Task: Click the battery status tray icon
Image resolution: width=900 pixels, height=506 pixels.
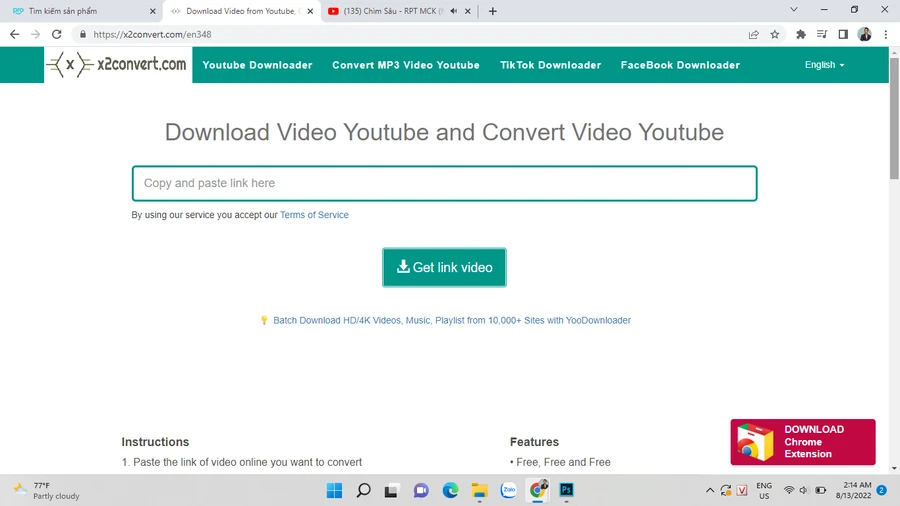Action: 821,491
